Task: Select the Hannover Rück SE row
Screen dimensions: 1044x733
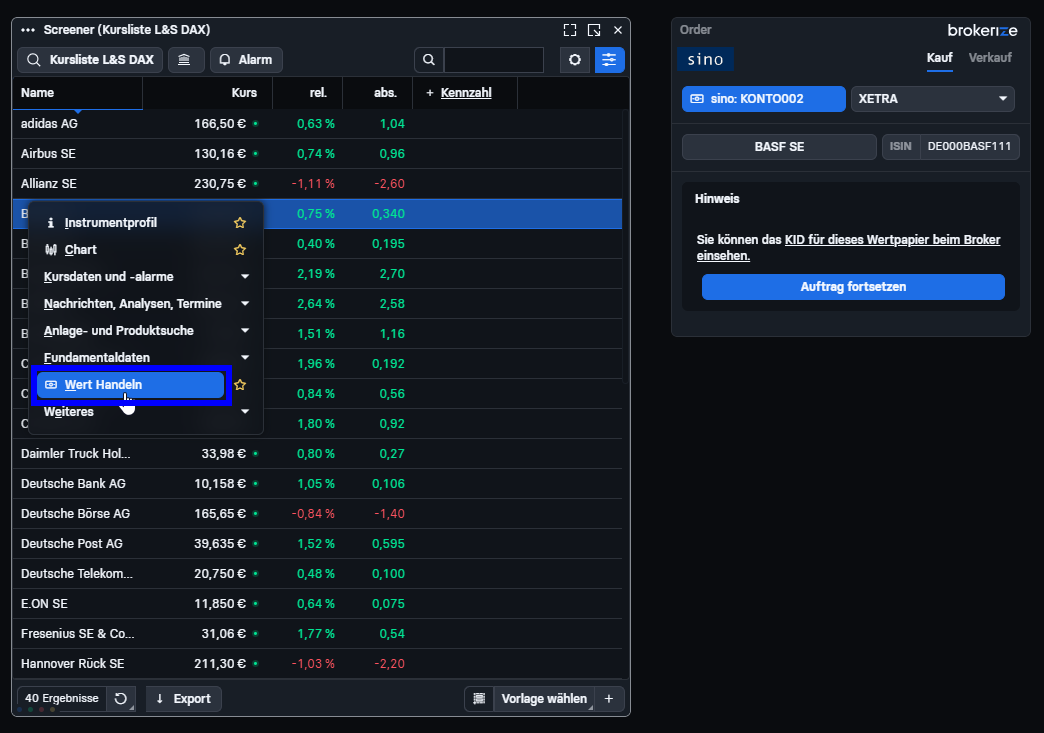Action: 317,664
